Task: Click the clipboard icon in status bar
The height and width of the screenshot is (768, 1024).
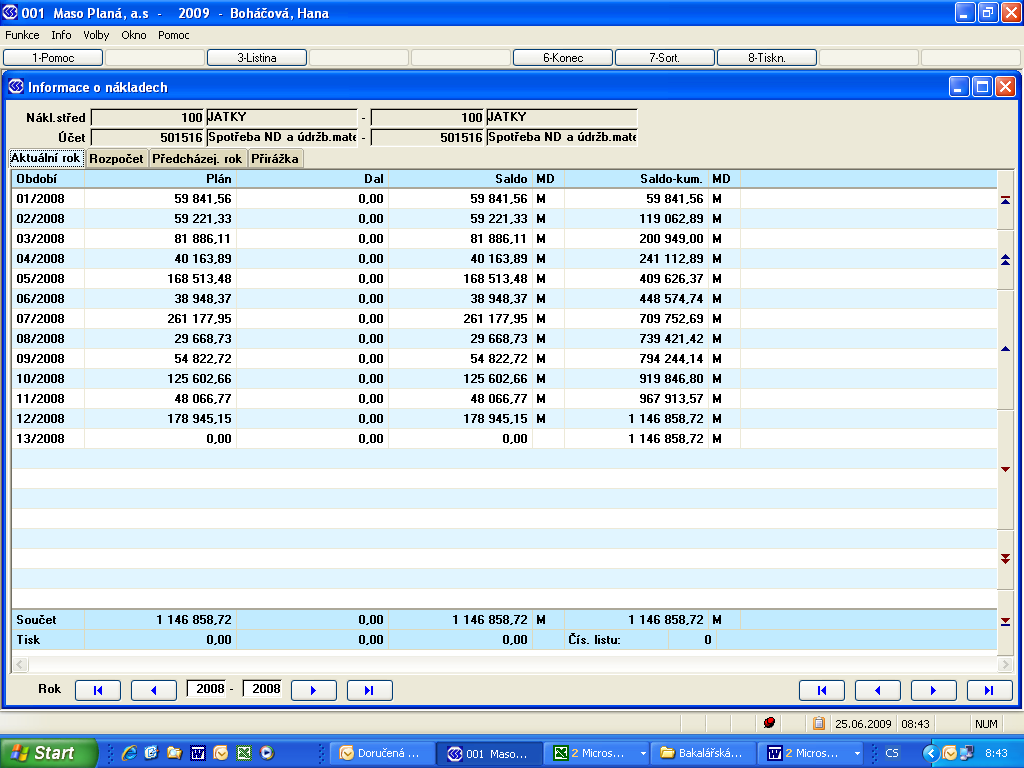Action: click(818, 723)
